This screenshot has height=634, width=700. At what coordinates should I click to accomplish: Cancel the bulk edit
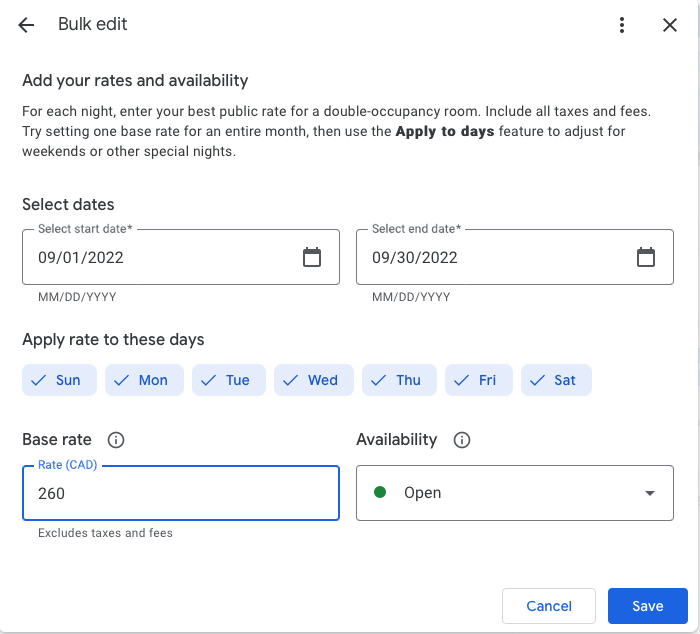(549, 606)
